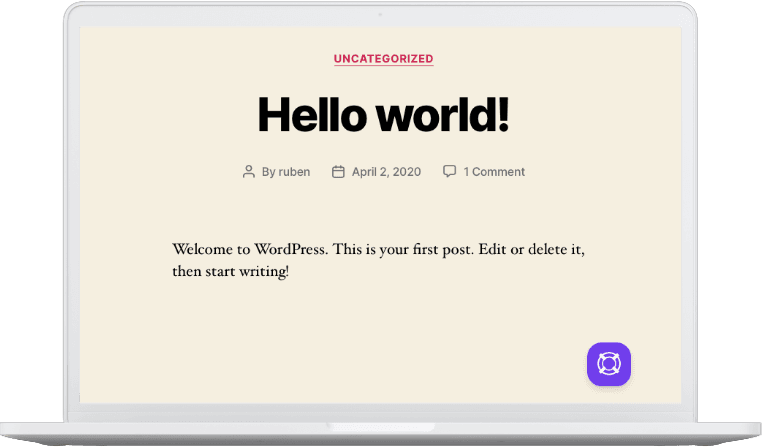Image resolution: width=763 pixels, height=447 pixels.
Task: Click the author person icon
Action: tap(249, 172)
